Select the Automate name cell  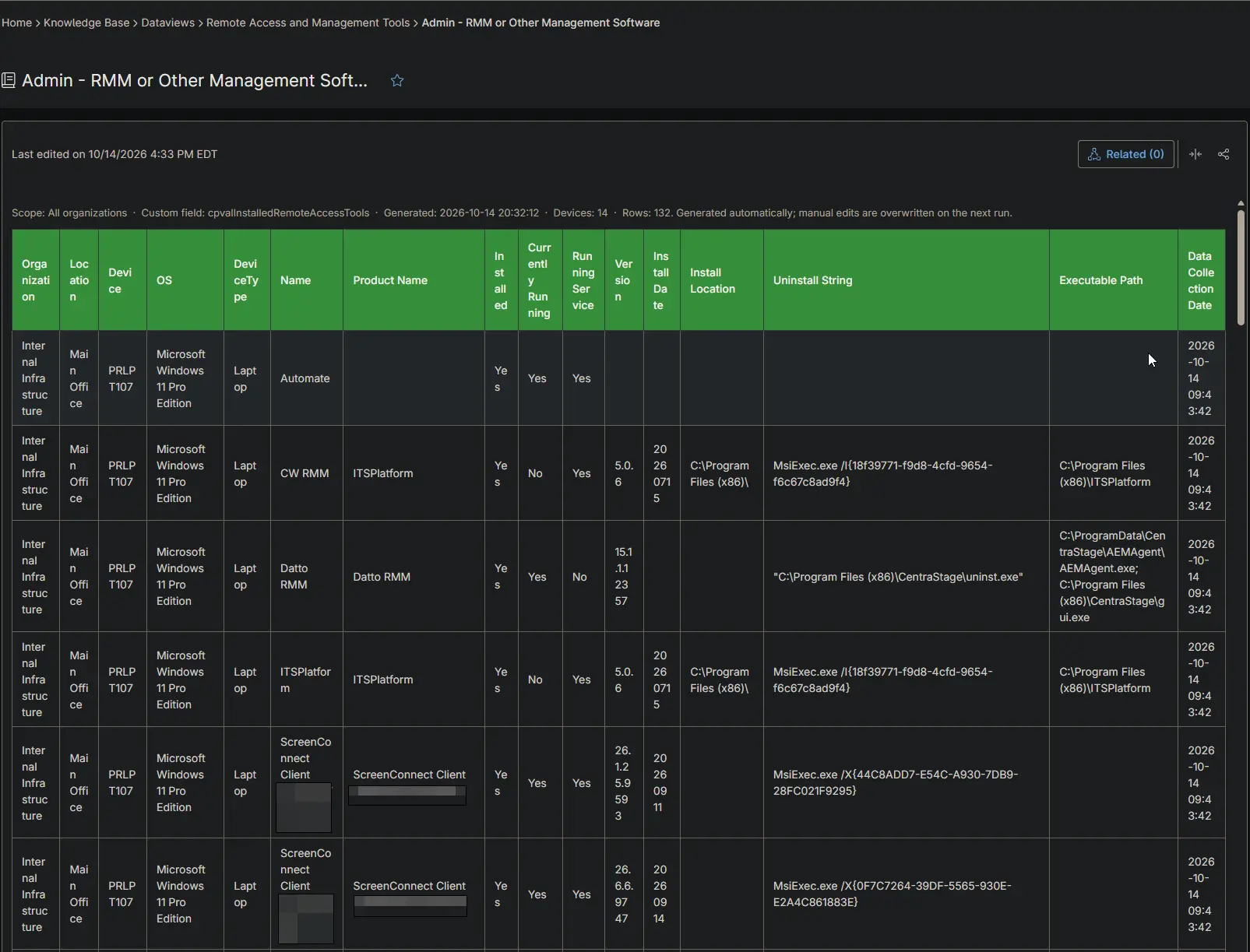[x=306, y=378]
